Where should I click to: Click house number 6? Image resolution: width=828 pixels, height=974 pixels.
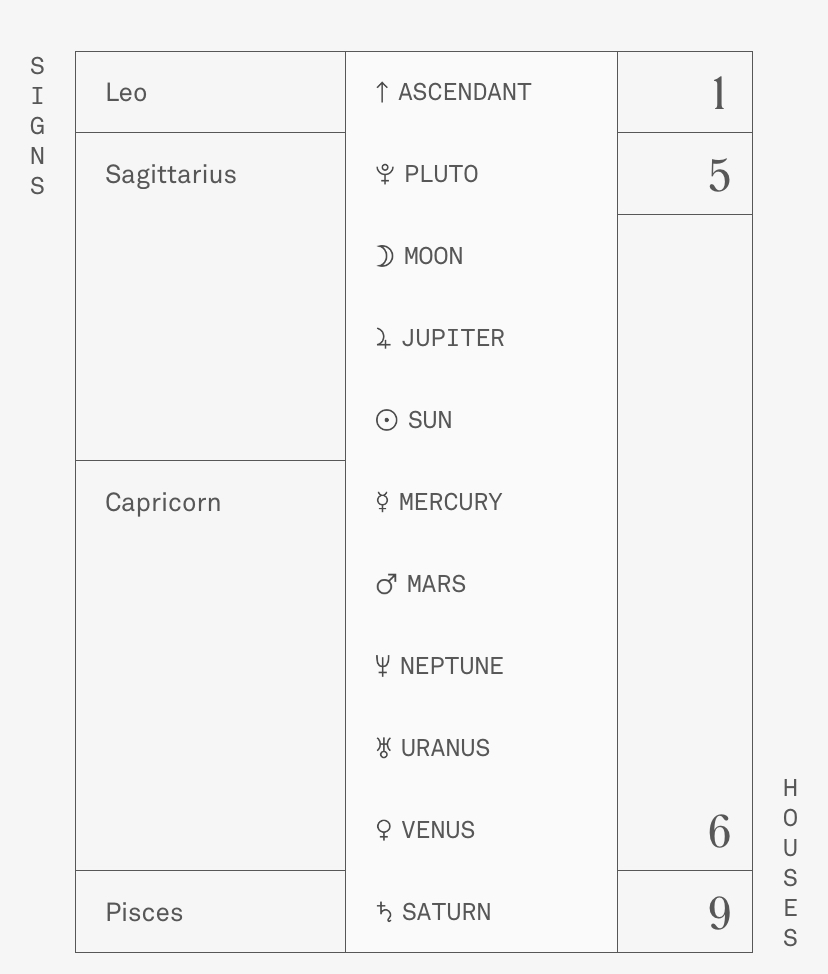point(719,832)
